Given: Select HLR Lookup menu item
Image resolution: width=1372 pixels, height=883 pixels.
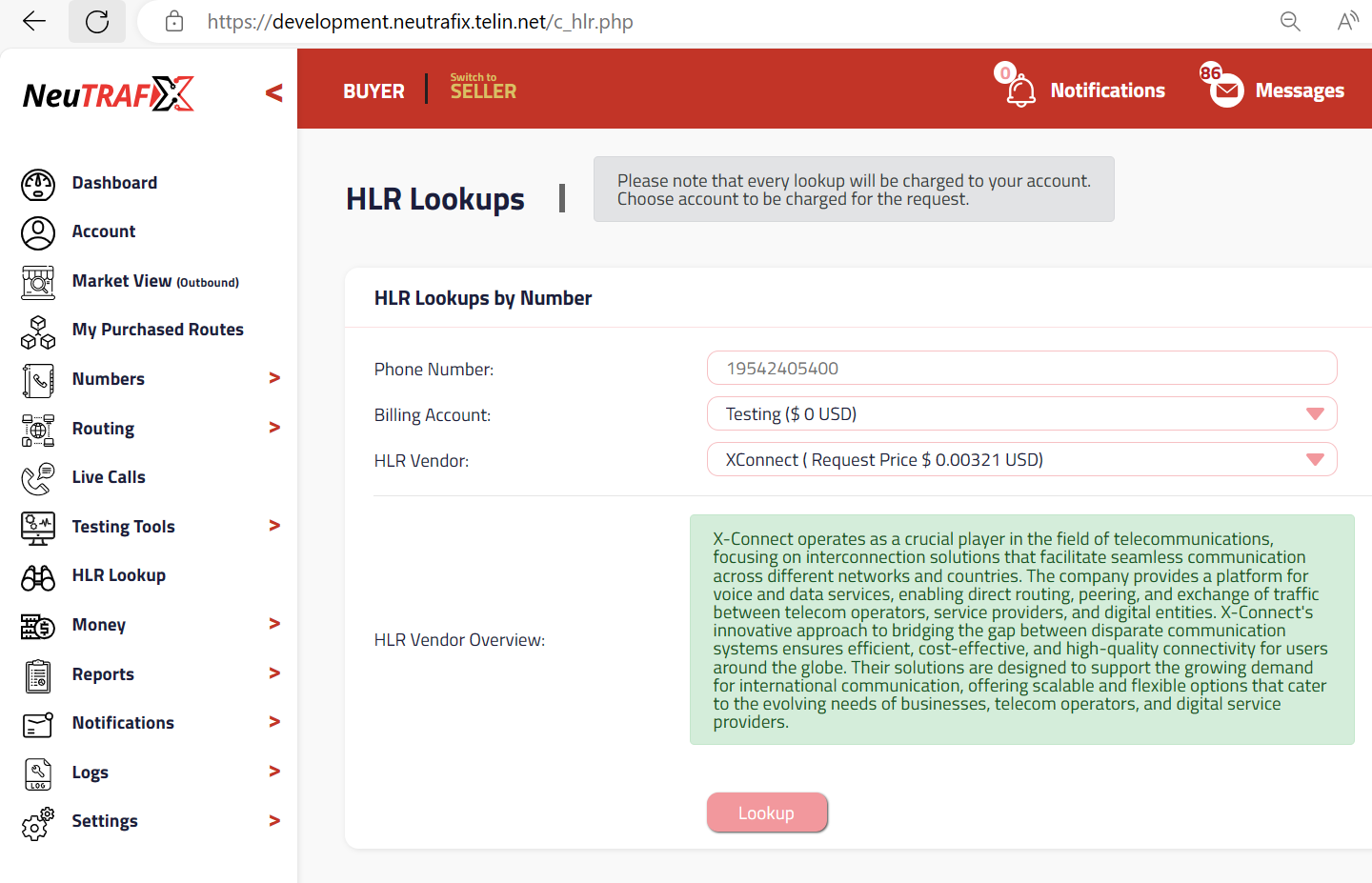Looking at the screenshot, I should pos(119,575).
